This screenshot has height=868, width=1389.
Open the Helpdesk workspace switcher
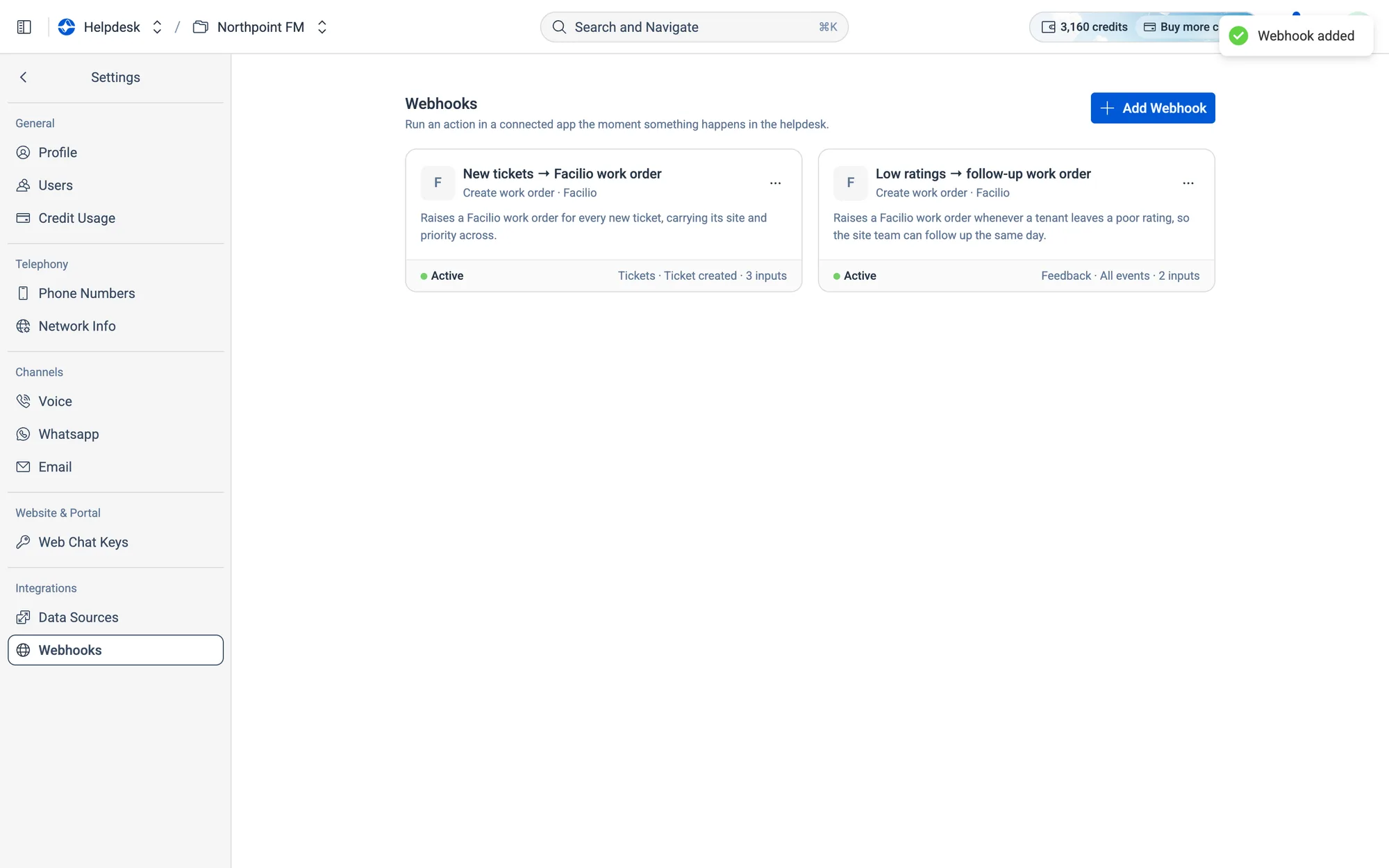pyautogui.click(x=157, y=27)
